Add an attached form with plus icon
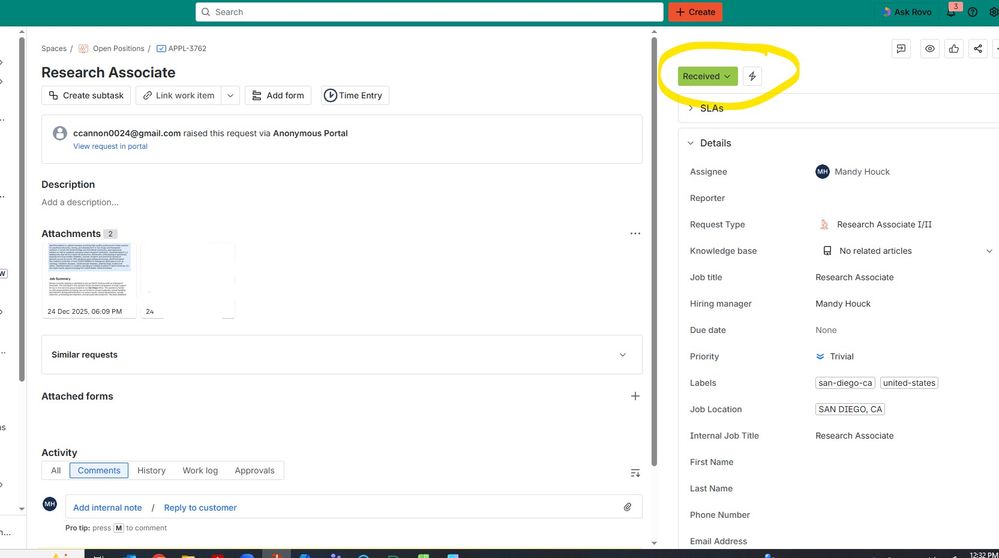Image resolution: width=999 pixels, height=558 pixels. pyautogui.click(x=635, y=396)
